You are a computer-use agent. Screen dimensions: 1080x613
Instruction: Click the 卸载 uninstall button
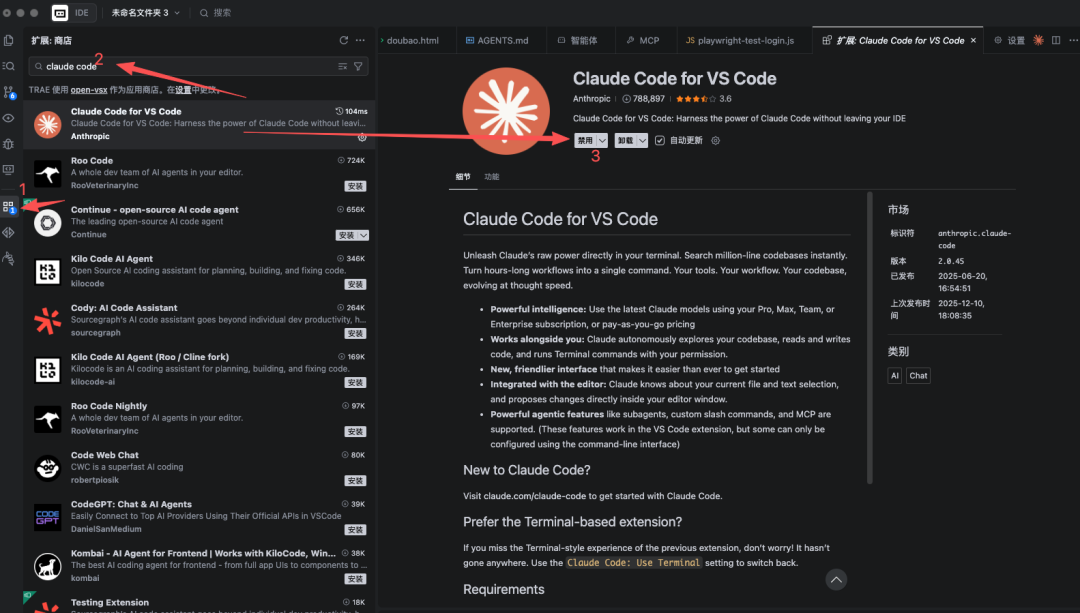pyautogui.click(x=625, y=141)
